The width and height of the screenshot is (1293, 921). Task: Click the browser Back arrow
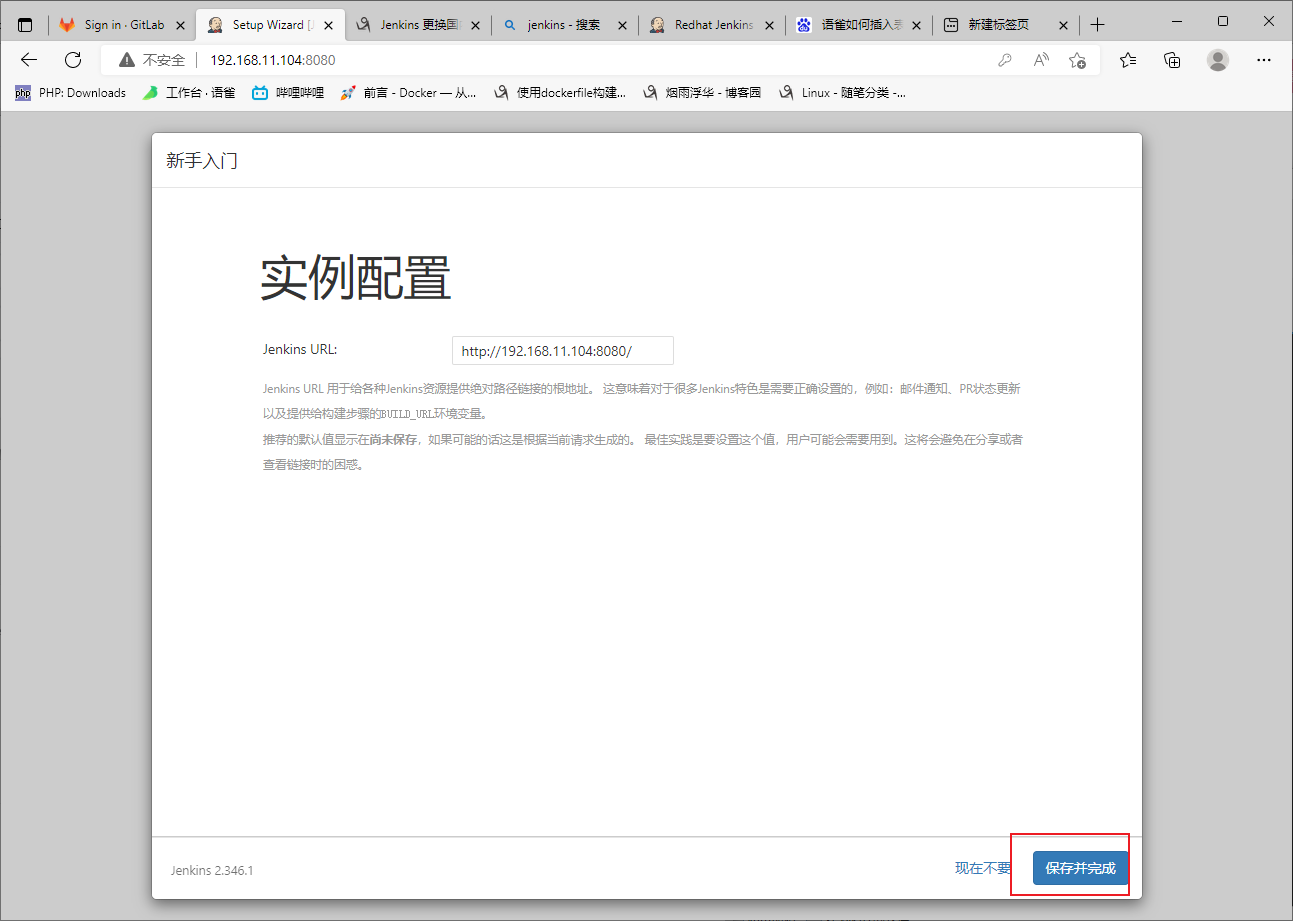(29, 60)
